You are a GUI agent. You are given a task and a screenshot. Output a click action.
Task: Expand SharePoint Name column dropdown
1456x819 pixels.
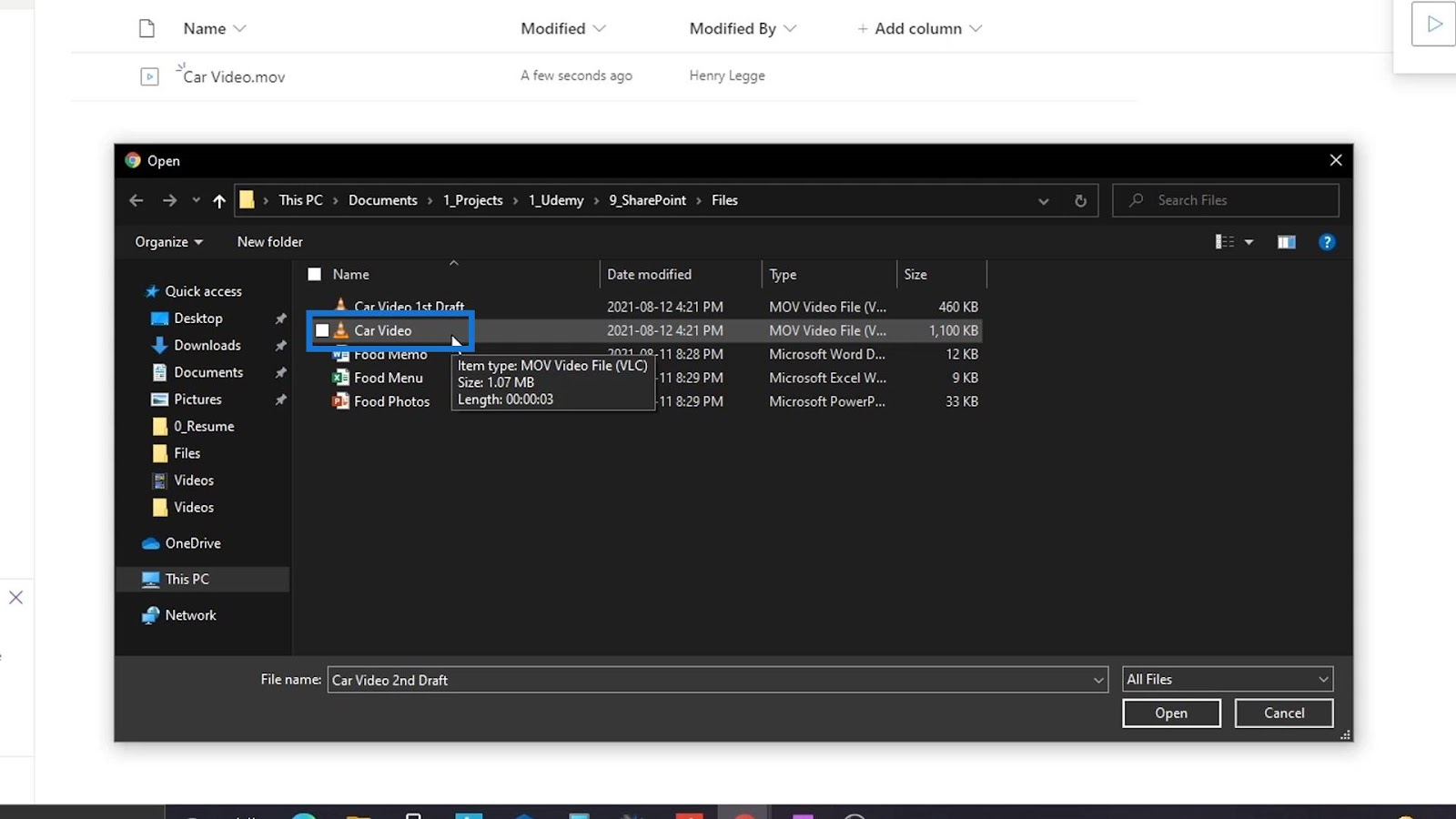pos(239,28)
